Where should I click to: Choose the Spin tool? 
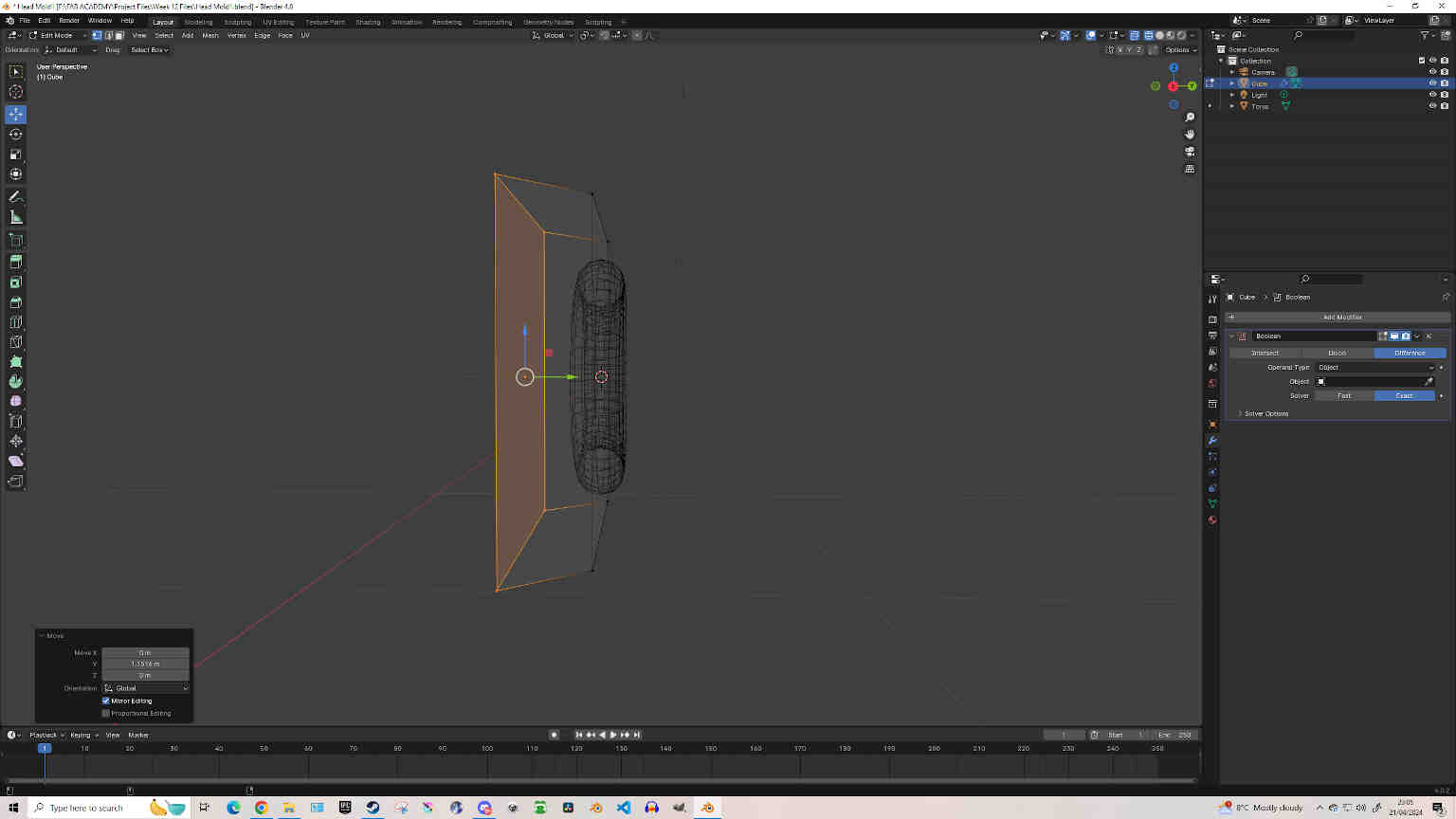tap(16, 381)
